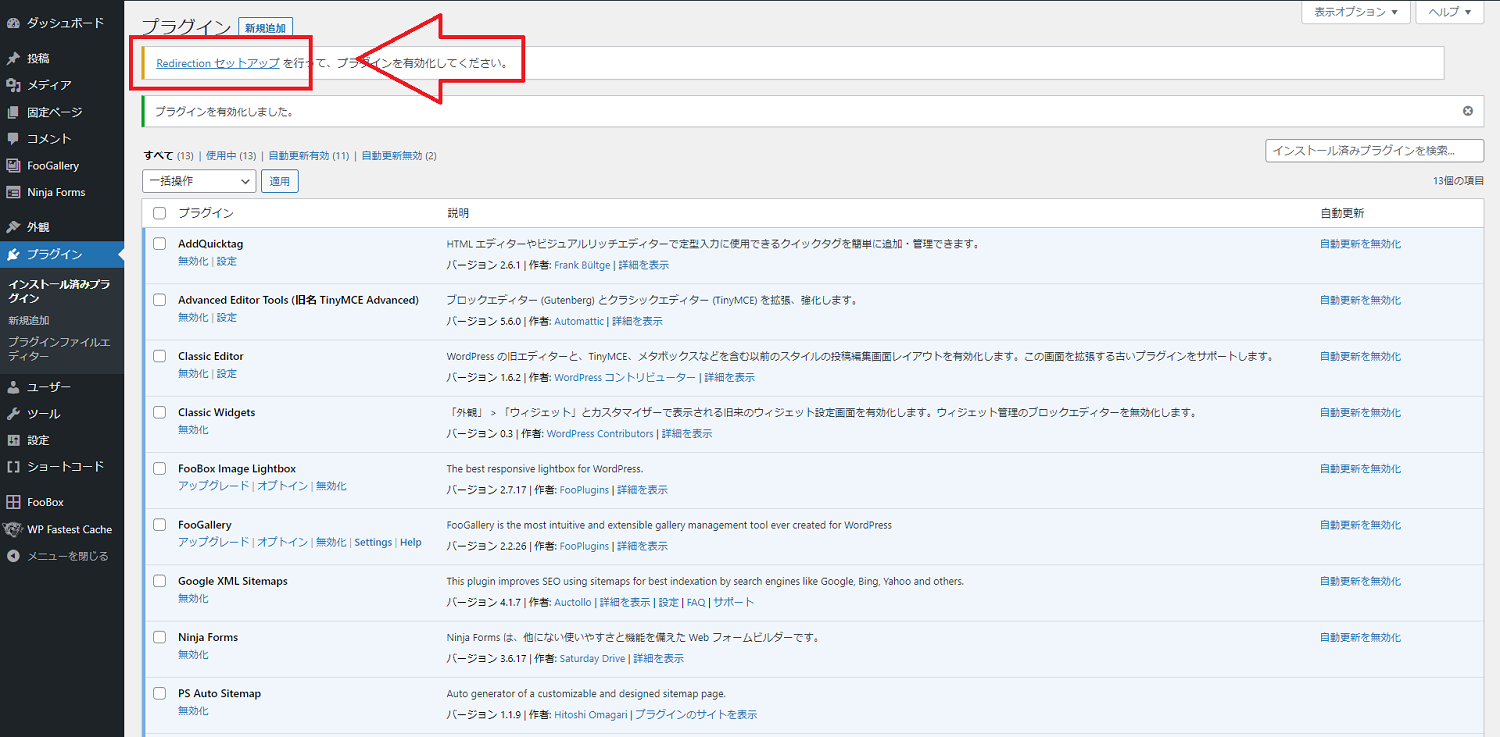
Task: Click the 適用 apply button
Action: tap(280, 181)
